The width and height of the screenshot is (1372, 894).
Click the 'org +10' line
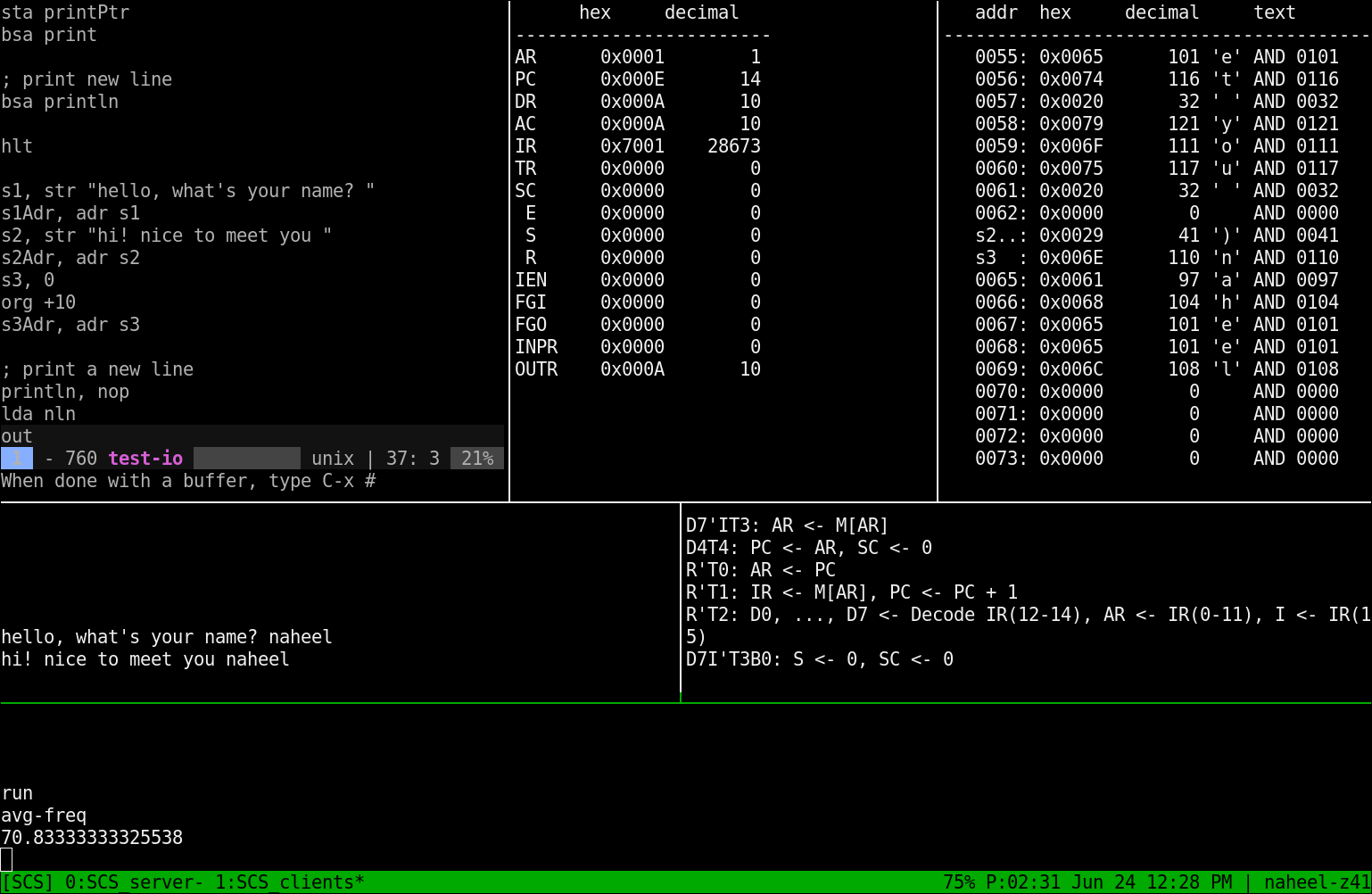(x=38, y=302)
